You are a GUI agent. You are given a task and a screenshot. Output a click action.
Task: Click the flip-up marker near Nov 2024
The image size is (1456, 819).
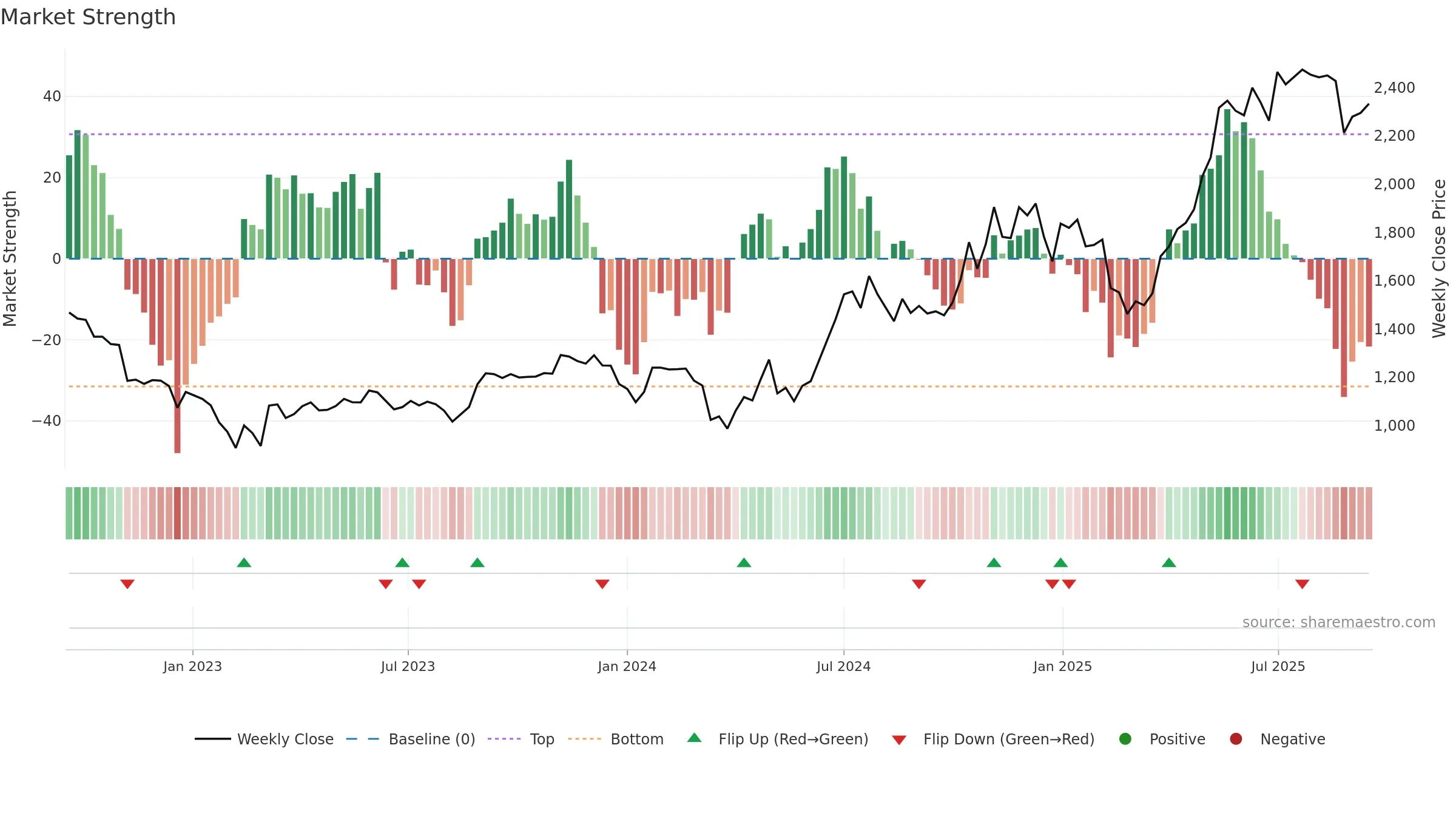click(994, 562)
